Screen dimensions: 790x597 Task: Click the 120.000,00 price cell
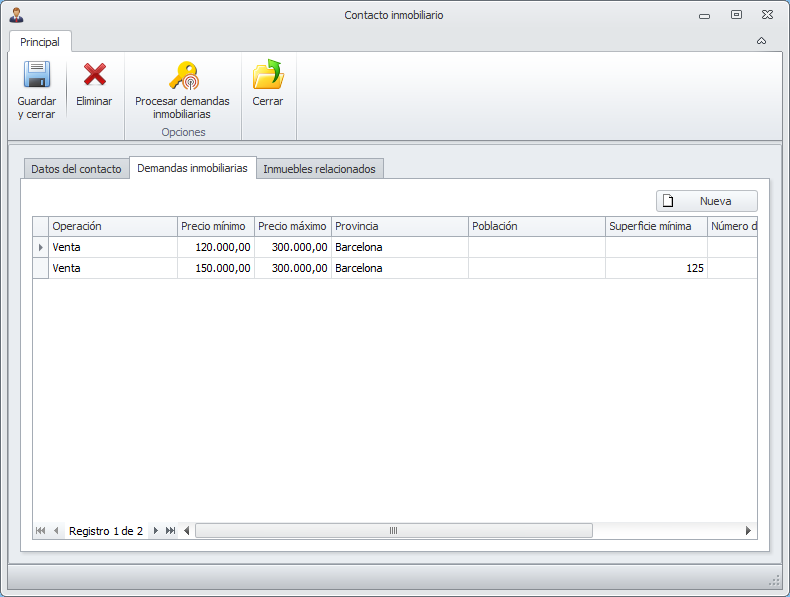216,247
